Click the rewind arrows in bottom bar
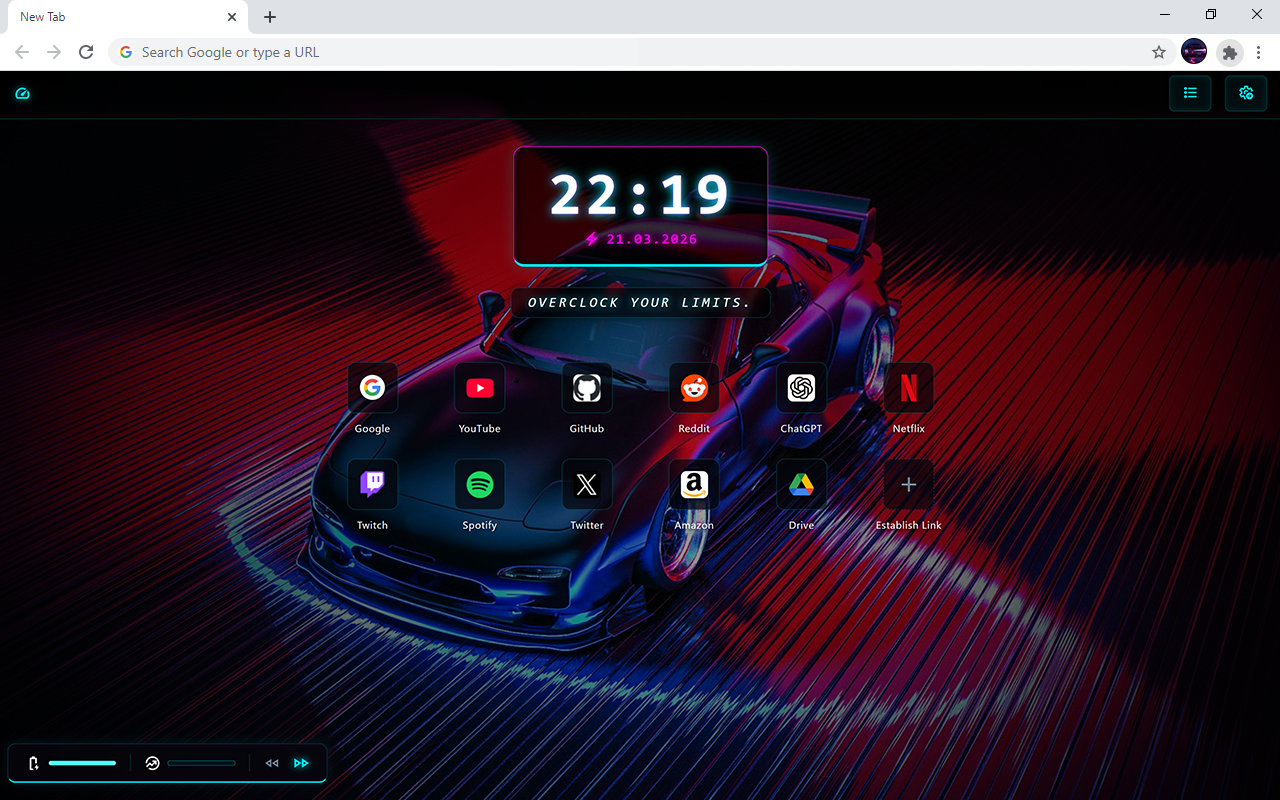 click(272, 763)
